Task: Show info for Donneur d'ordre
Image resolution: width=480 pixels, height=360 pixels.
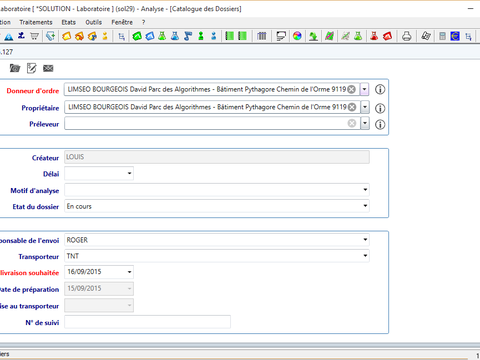Action: [x=380, y=89]
